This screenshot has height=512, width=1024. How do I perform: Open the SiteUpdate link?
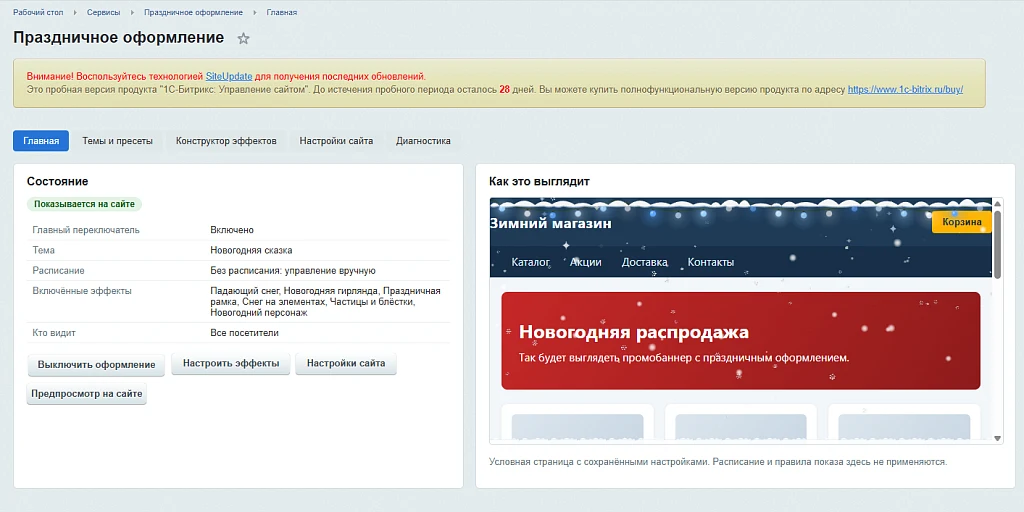pyautogui.click(x=229, y=76)
